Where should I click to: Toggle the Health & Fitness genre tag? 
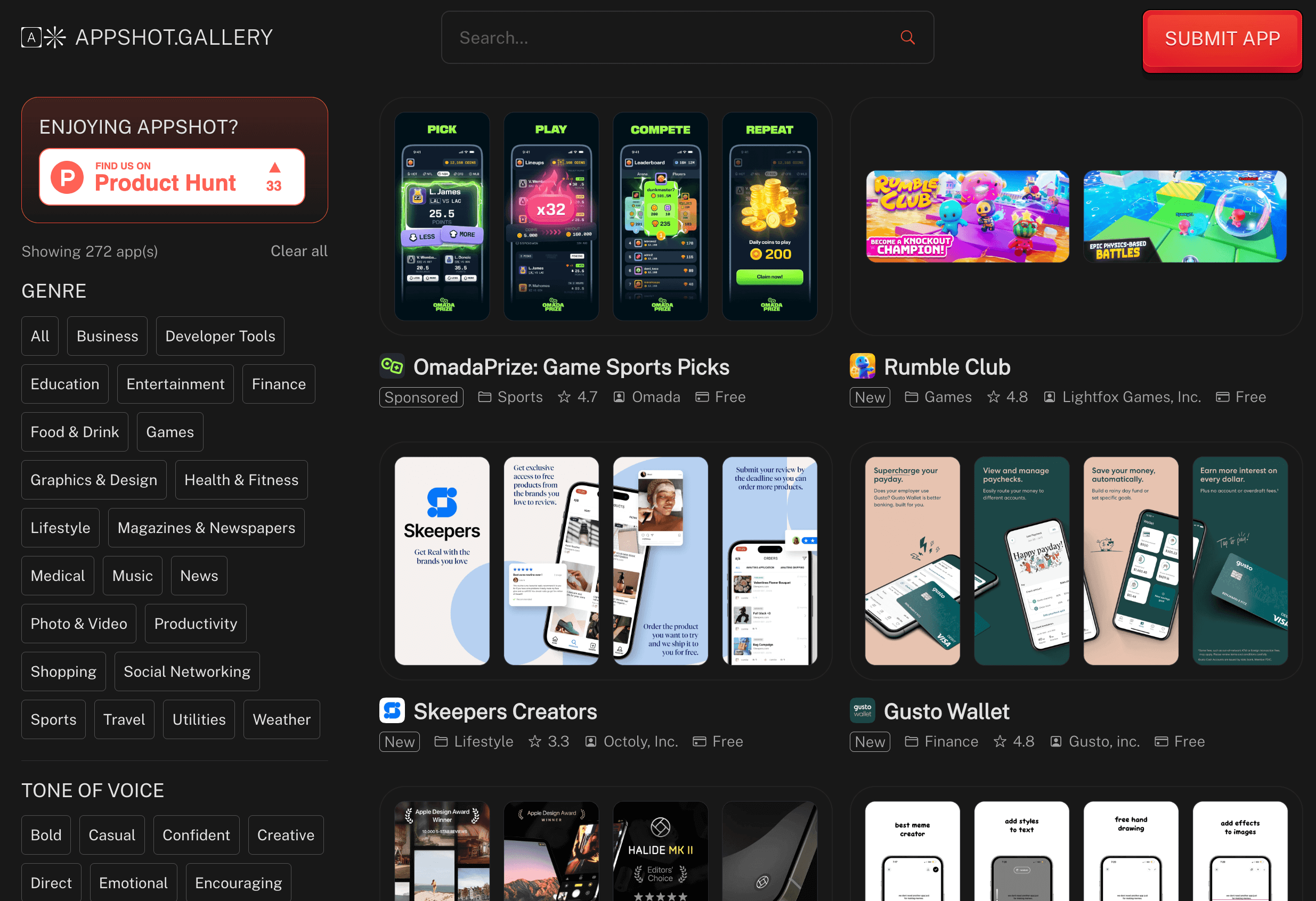[240, 479]
